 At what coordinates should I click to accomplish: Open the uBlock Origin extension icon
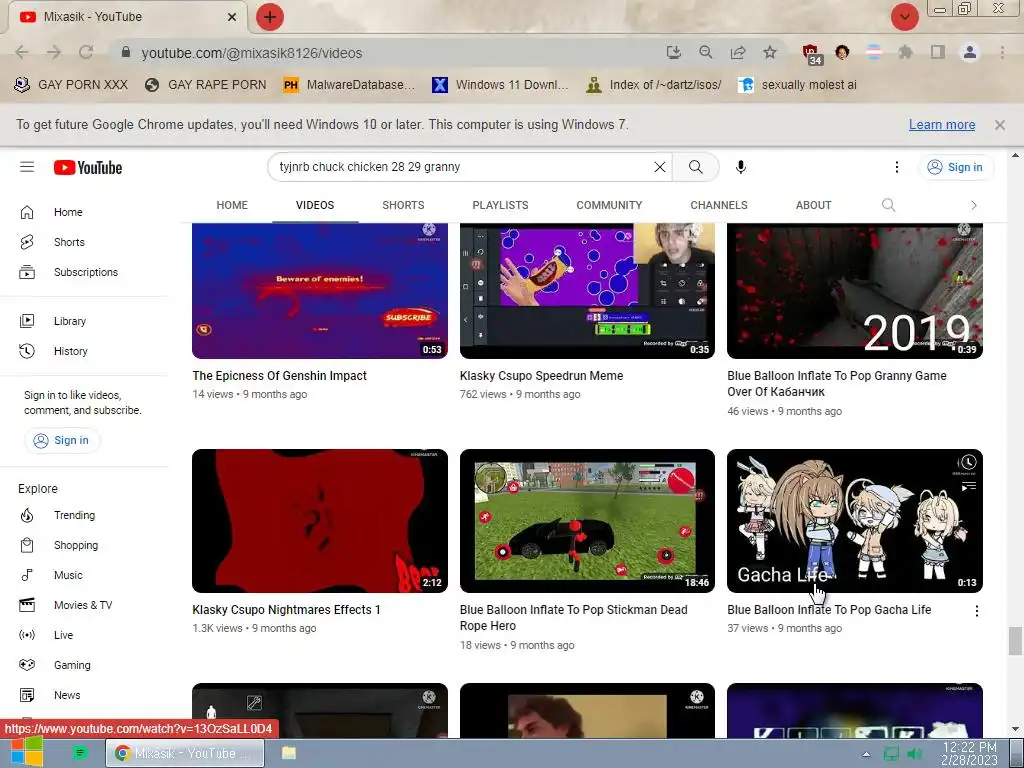click(x=811, y=54)
